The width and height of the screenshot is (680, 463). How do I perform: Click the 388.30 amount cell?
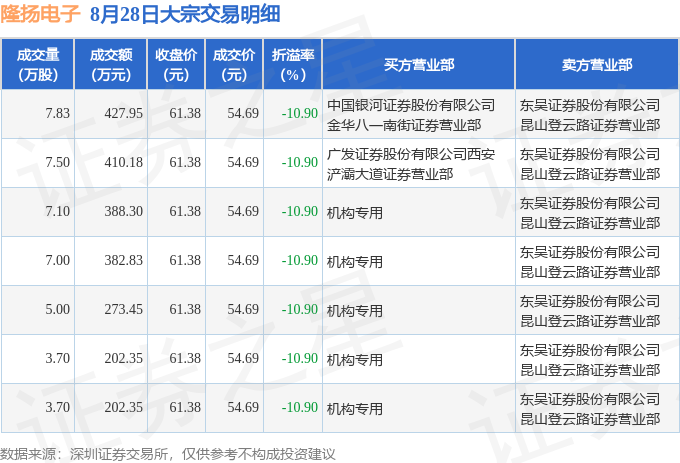click(111, 212)
